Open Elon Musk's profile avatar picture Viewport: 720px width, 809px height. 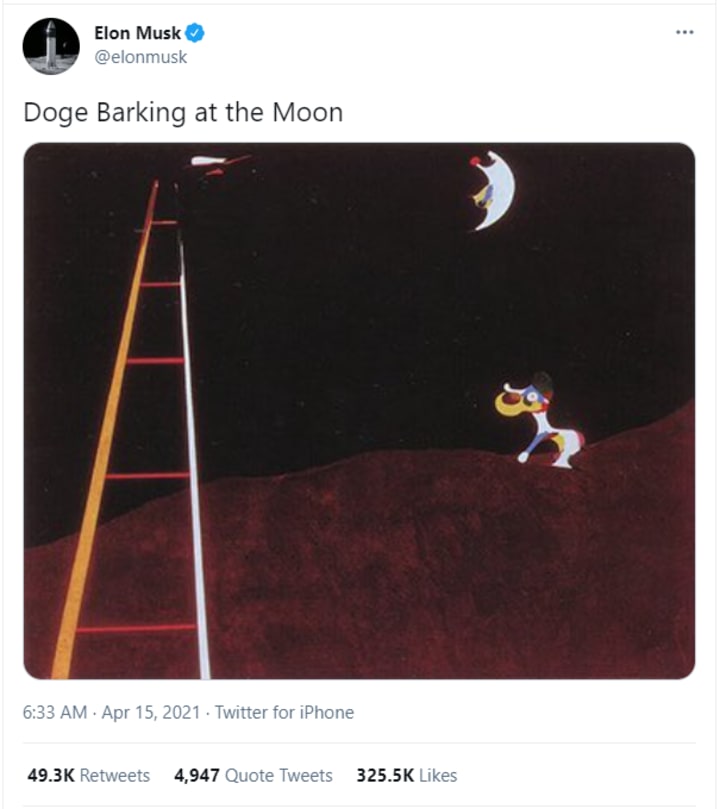pyautogui.click(x=51, y=46)
